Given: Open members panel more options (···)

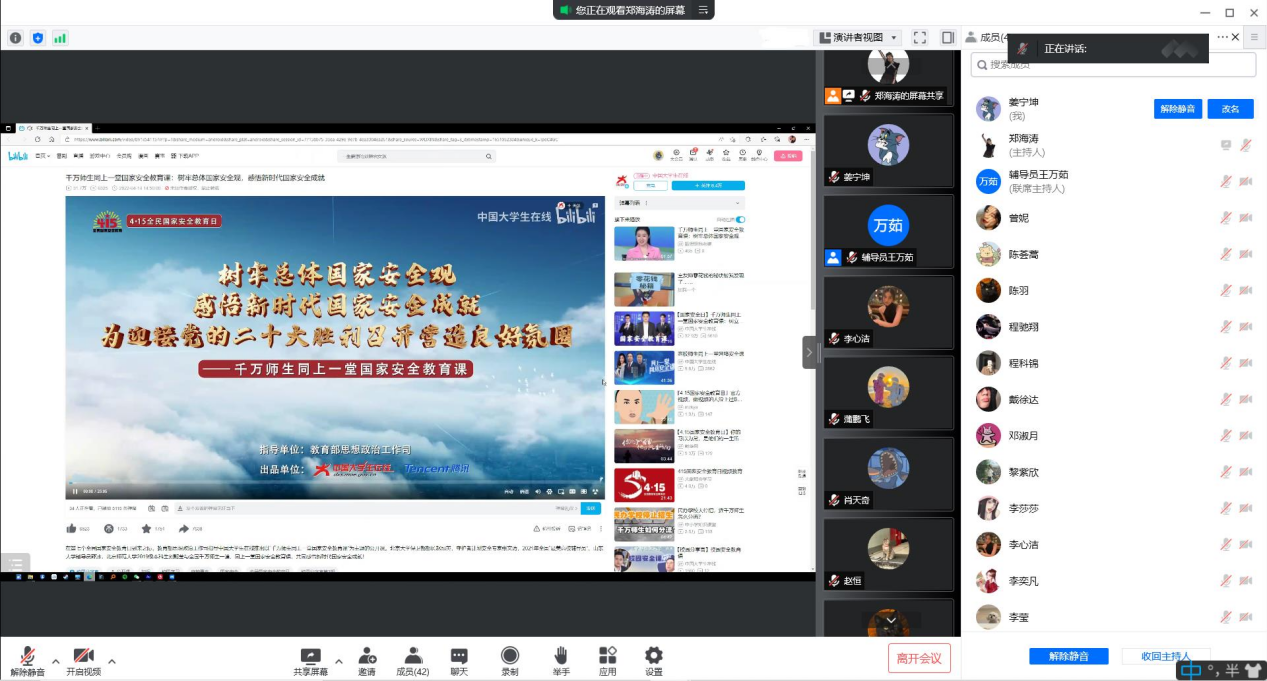Looking at the screenshot, I should coord(1221,37).
